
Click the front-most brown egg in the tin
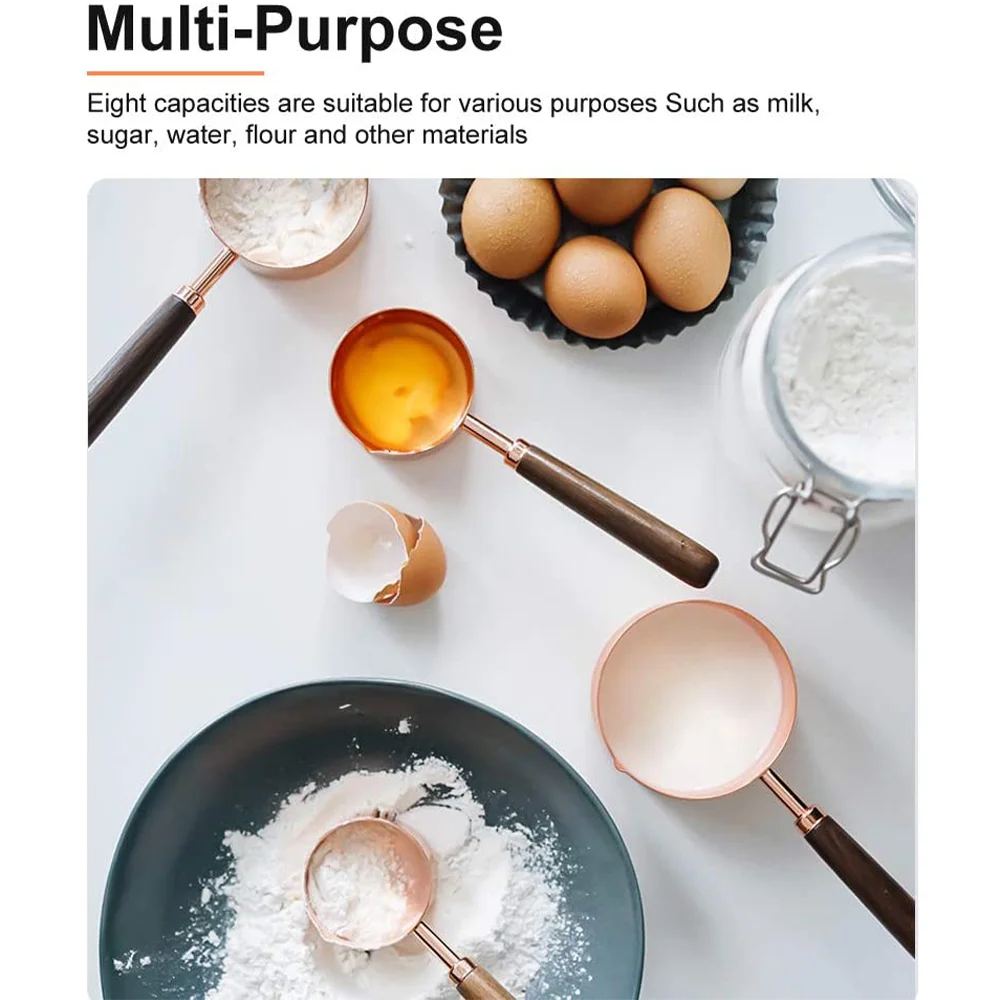(x=595, y=286)
